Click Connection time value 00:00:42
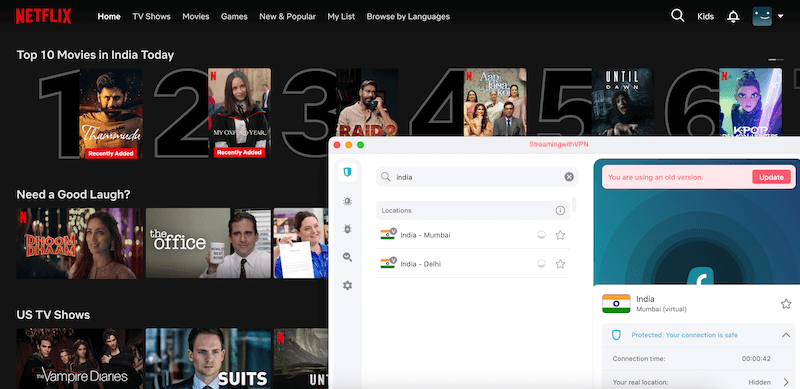800x389 pixels. tap(756, 359)
